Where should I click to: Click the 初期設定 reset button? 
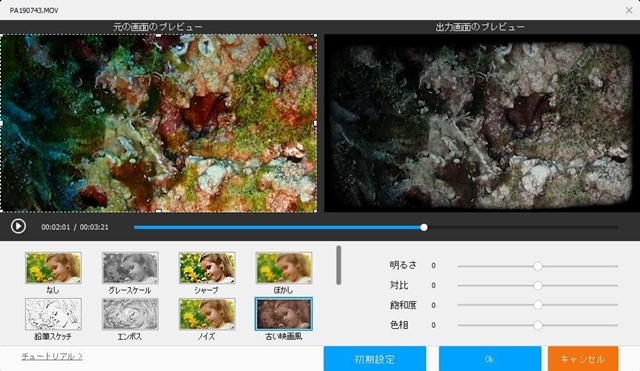point(375,359)
